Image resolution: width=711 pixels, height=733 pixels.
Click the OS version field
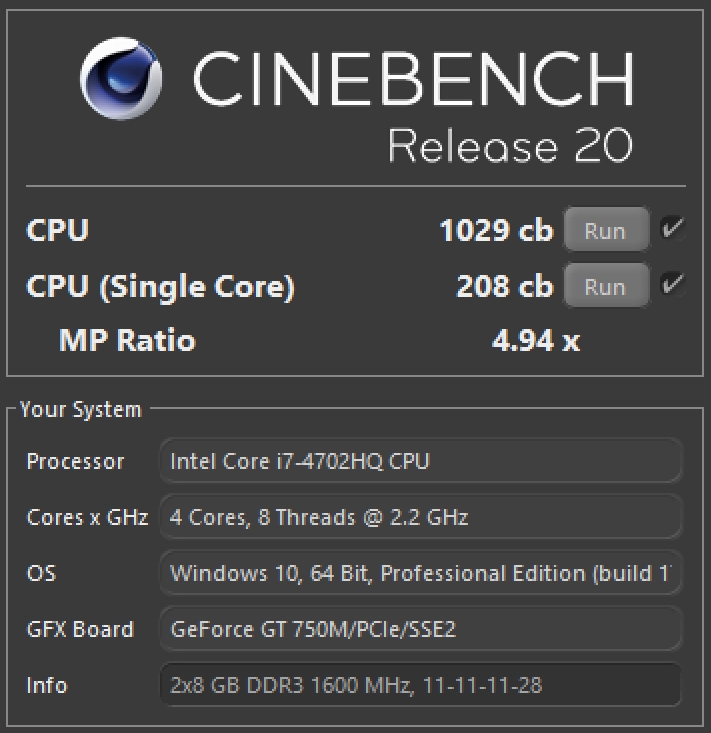point(420,573)
